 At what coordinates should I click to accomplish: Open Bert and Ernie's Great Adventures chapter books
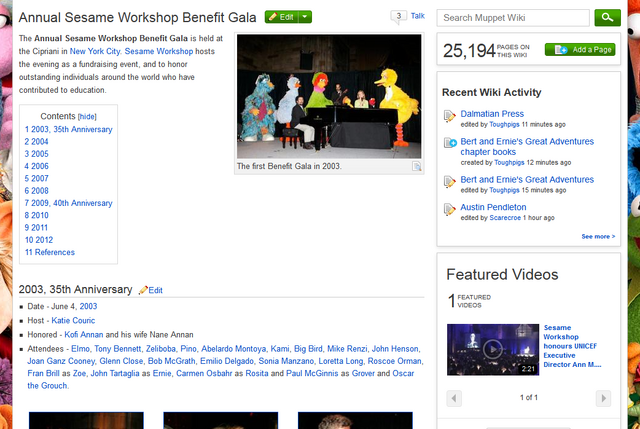[527, 147]
